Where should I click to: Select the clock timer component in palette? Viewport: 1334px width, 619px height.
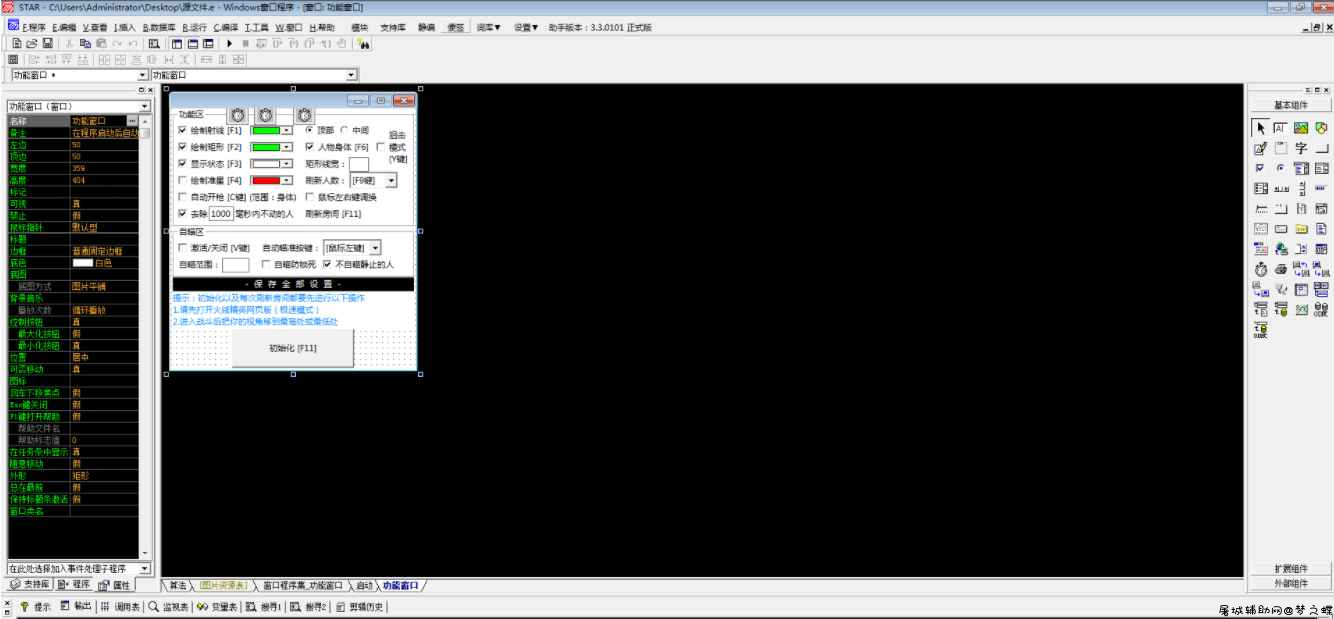[x=1261, y=268]
